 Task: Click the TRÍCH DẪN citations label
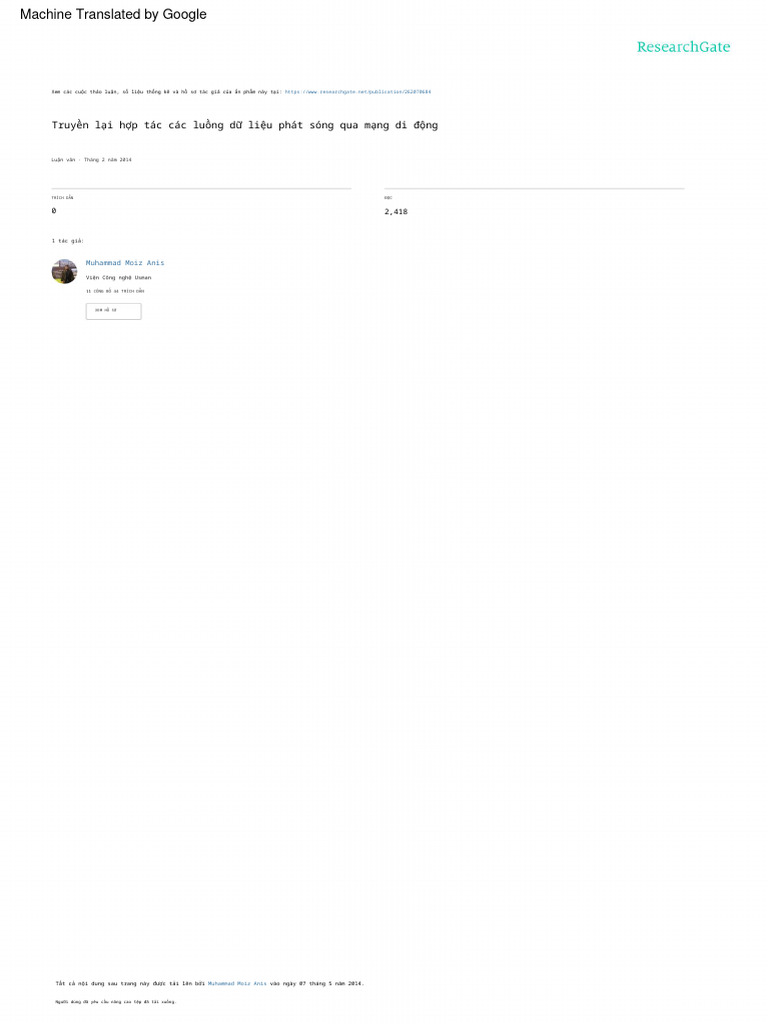point(63,197)
